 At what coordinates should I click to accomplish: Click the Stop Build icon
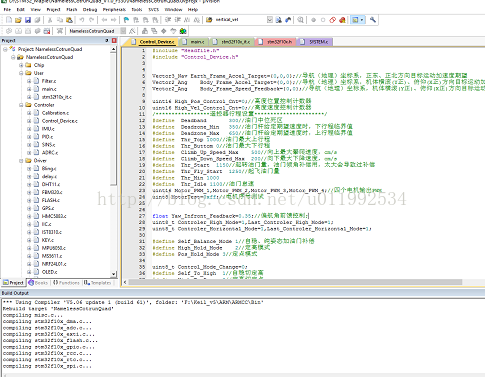coord(47,31)
